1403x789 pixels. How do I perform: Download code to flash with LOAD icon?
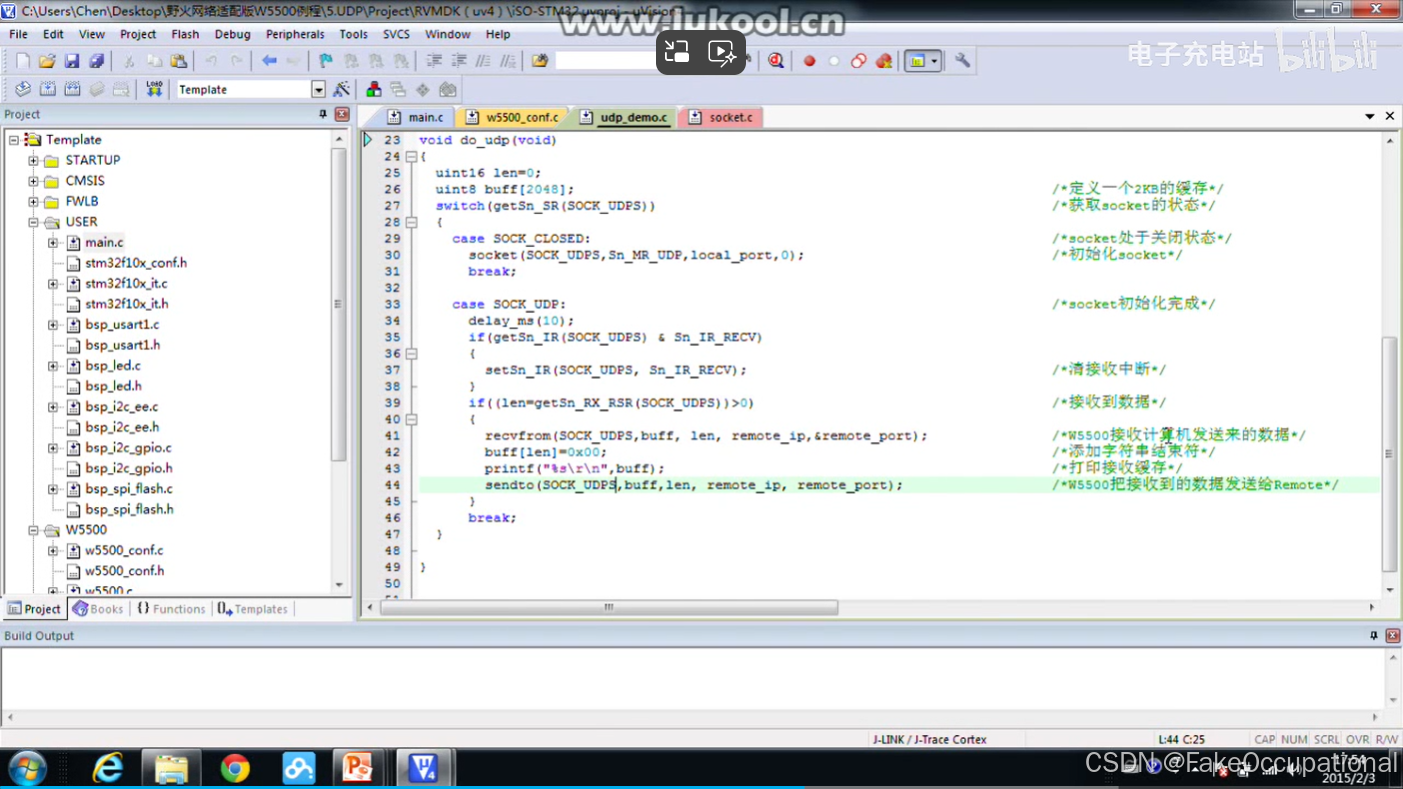point(154,90)
